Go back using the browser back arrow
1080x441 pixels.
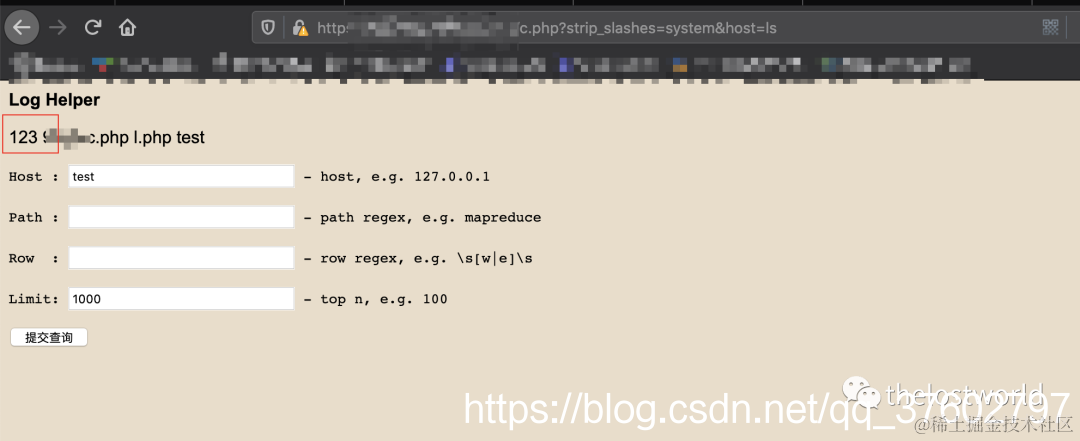click(22, 28)
